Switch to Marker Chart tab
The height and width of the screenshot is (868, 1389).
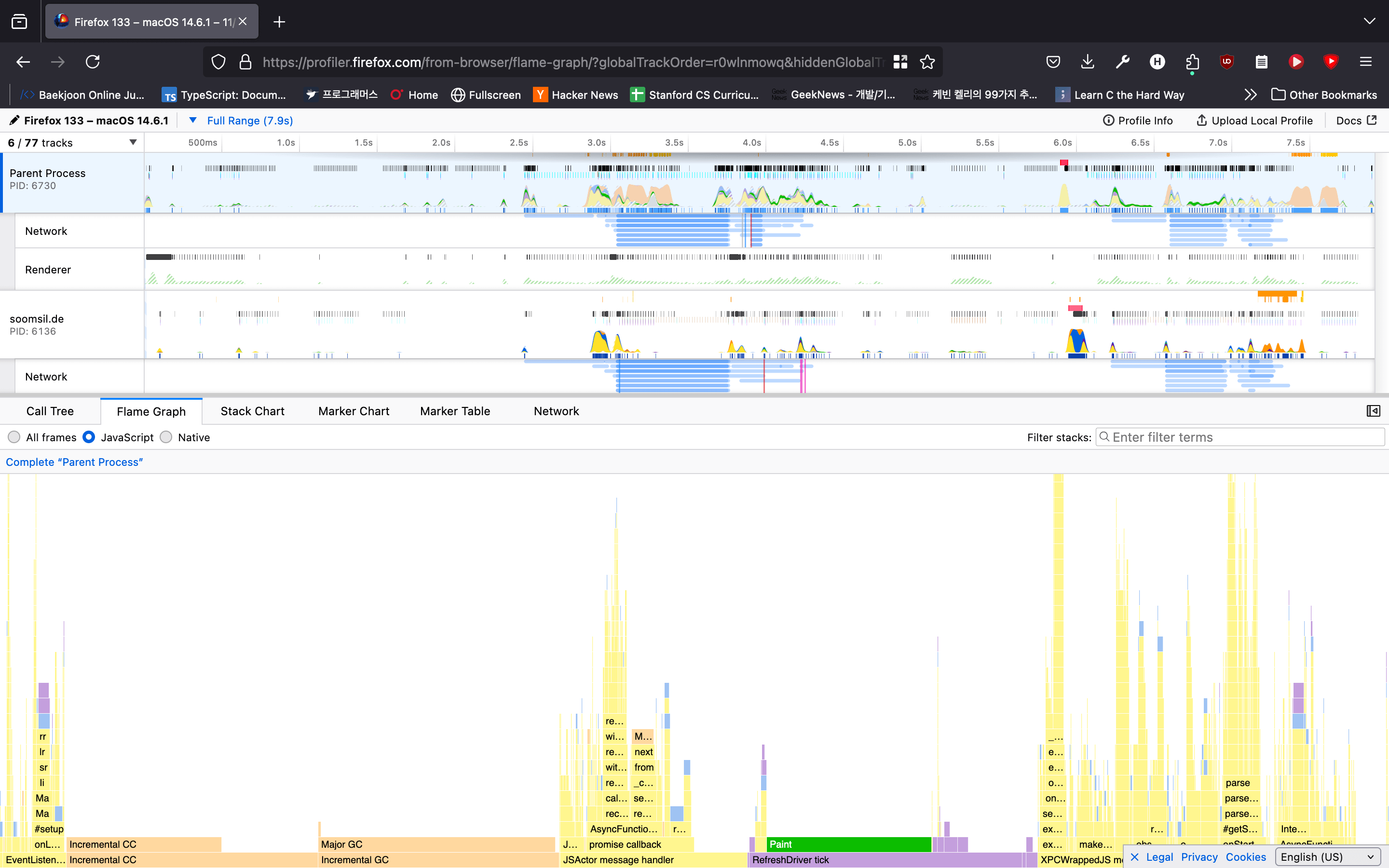coord(354,411)
